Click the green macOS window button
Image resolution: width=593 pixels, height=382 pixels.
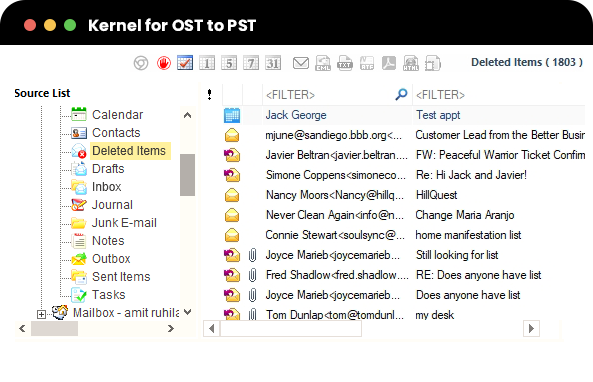70,25
